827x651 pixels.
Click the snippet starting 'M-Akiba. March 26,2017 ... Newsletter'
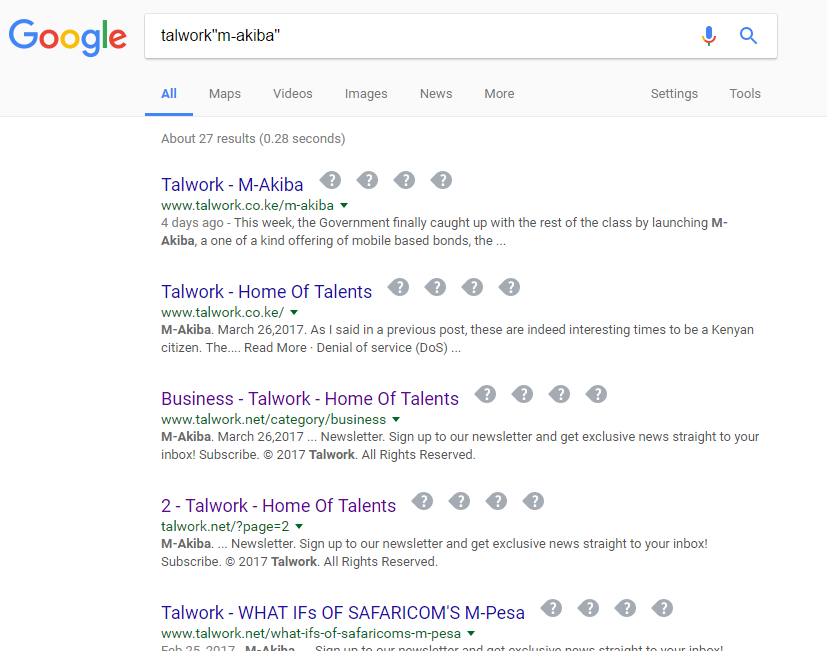[460, 446]
